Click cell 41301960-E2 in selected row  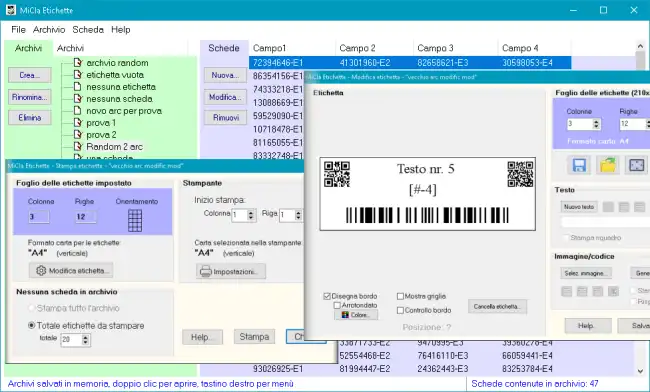(x=365, y=63)
